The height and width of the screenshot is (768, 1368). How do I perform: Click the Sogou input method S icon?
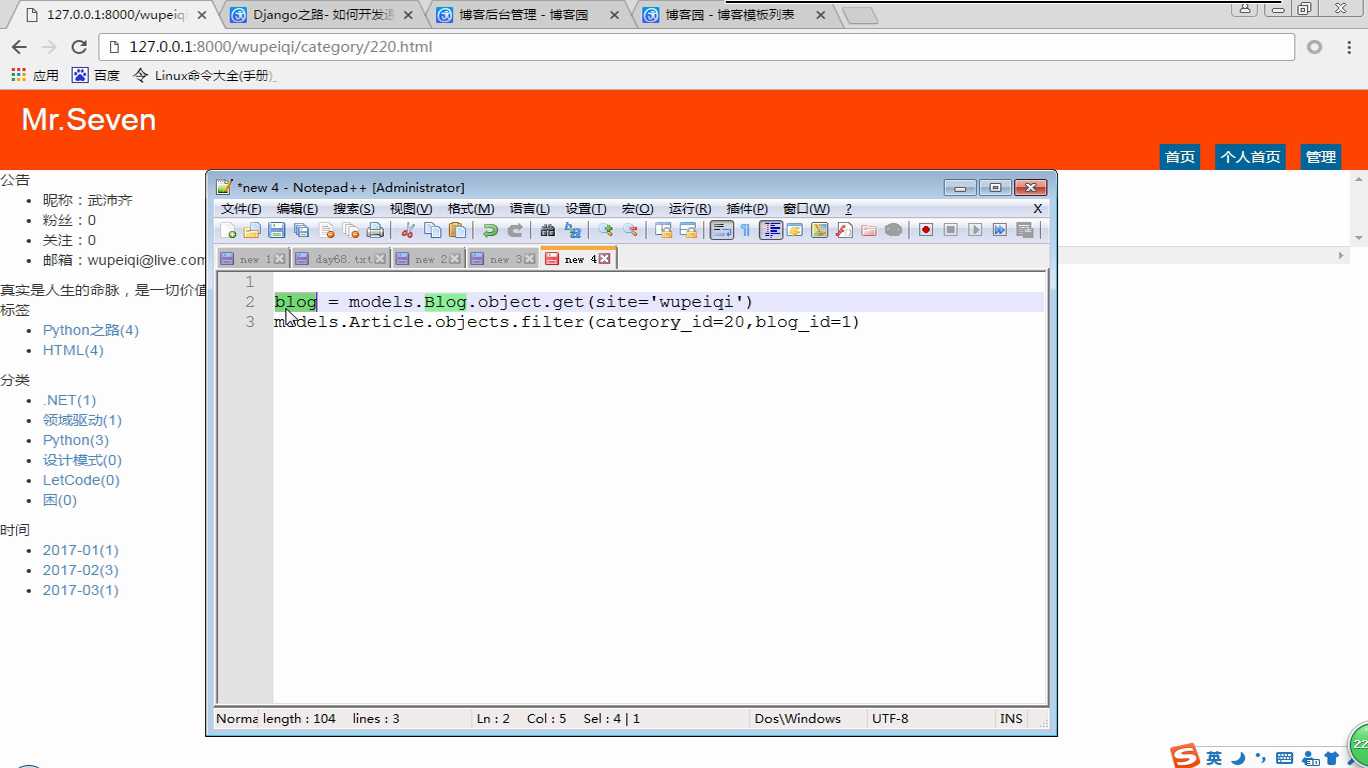point(1185,757)
